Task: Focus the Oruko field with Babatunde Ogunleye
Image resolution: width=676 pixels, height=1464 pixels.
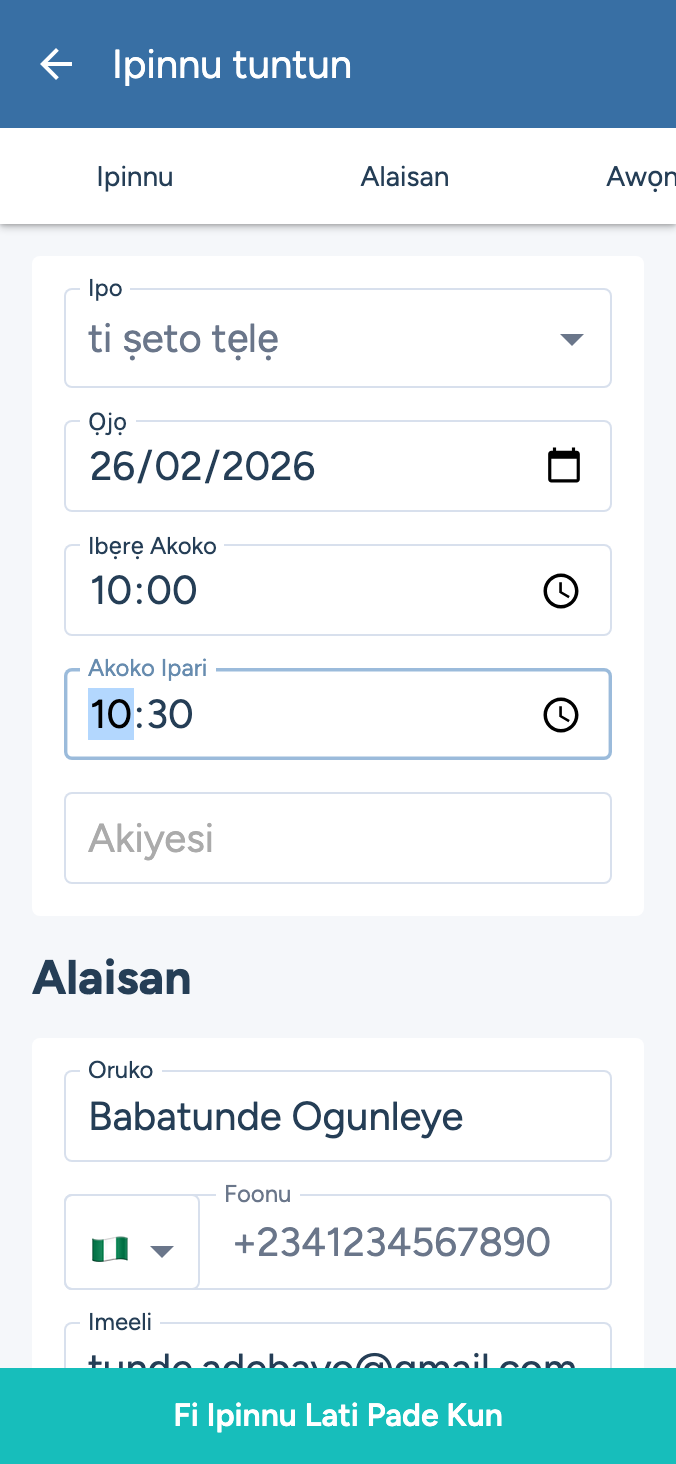Action: (x=338, y=1116)
